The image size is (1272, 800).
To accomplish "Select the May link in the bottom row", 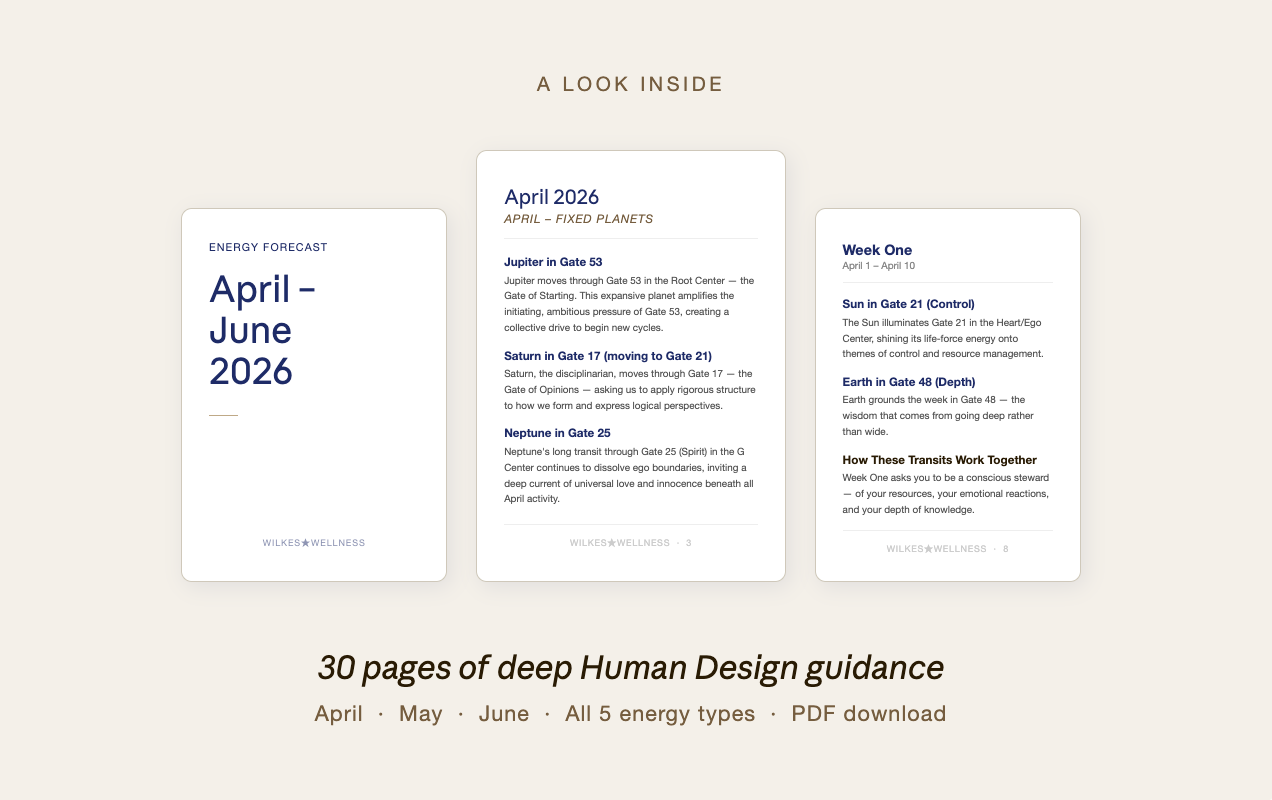I will point(420,713).
